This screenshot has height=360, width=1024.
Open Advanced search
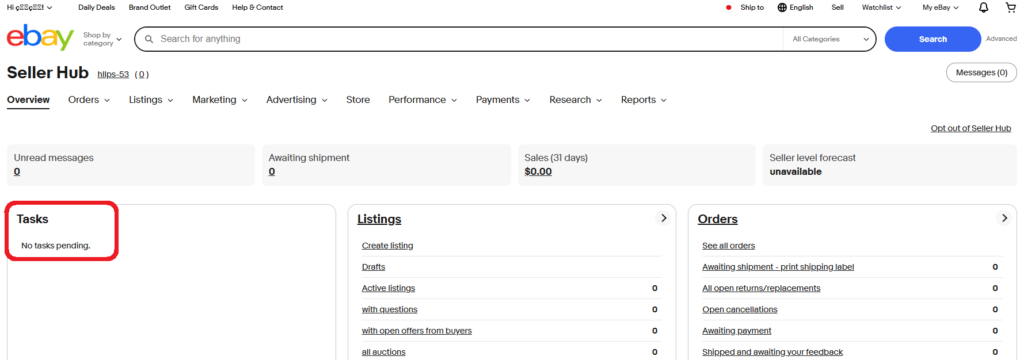pyautogui.click(x=1001, y=39)
